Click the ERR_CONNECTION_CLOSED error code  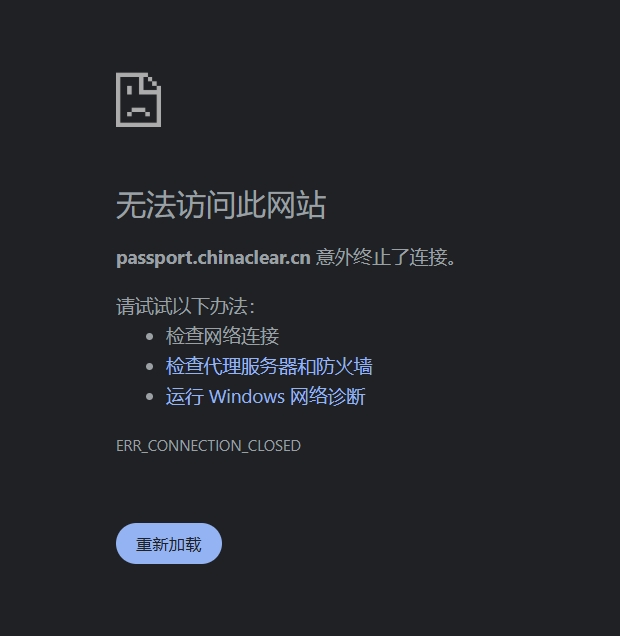208,446
